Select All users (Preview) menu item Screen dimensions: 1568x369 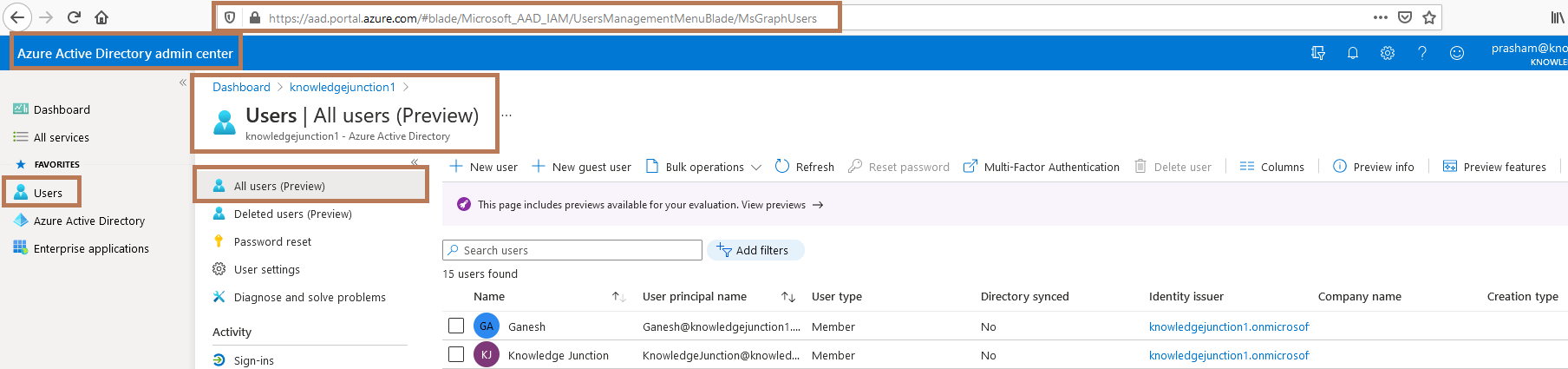[x=311, y=186]
